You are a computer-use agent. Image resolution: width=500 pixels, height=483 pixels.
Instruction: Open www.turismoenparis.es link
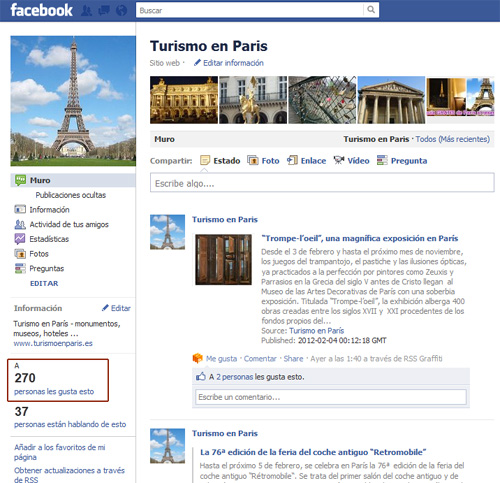tap(53, 343)
